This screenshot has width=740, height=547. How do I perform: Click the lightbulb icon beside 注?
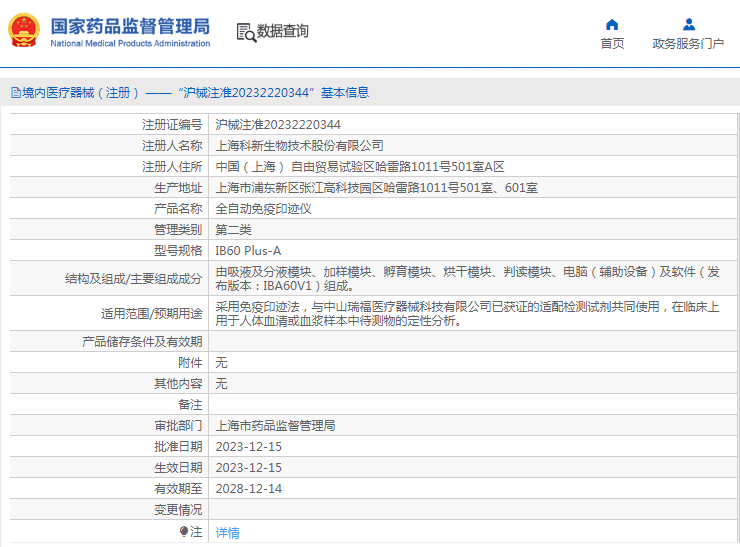click(184, 532)
